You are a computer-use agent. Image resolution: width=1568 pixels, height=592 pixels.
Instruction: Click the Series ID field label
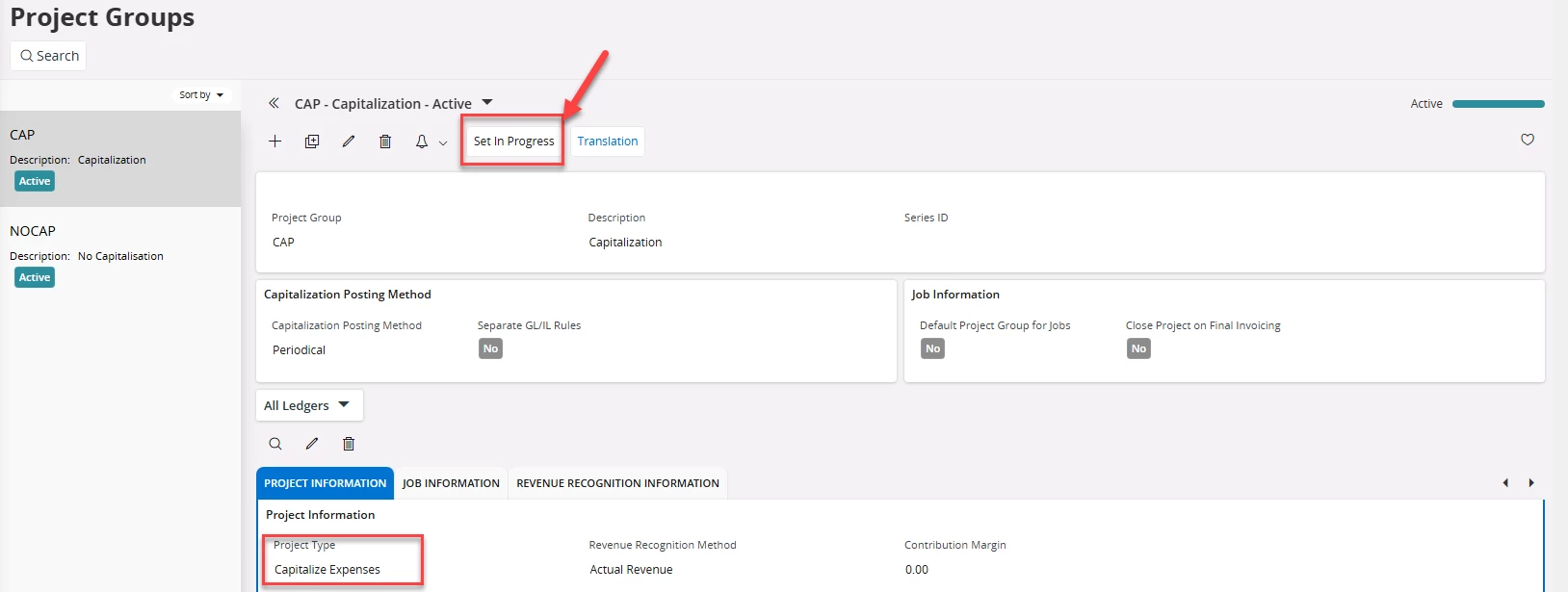pos(926,218)
